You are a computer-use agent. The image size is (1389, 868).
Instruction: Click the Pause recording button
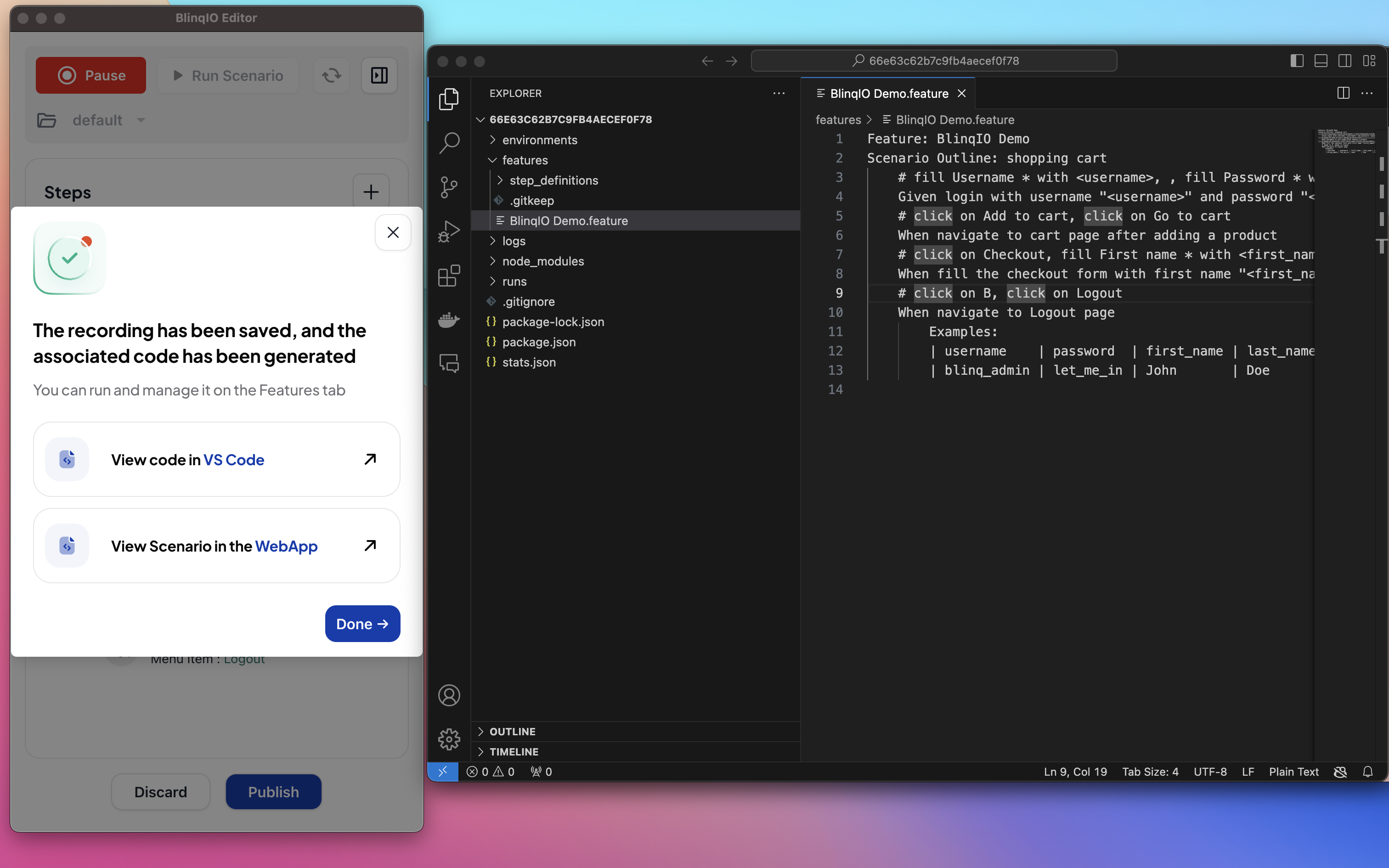pyautogui.click(x=91, y=75)
